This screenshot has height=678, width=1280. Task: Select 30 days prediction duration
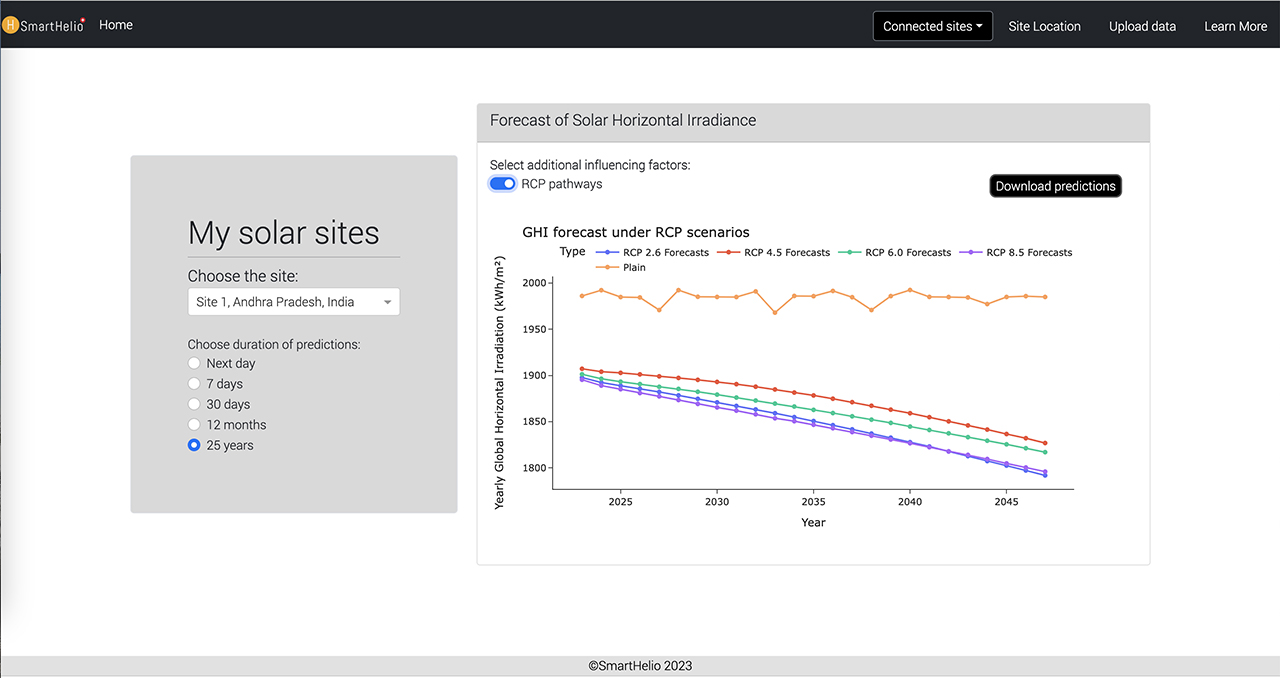click(x=194, y=405)
